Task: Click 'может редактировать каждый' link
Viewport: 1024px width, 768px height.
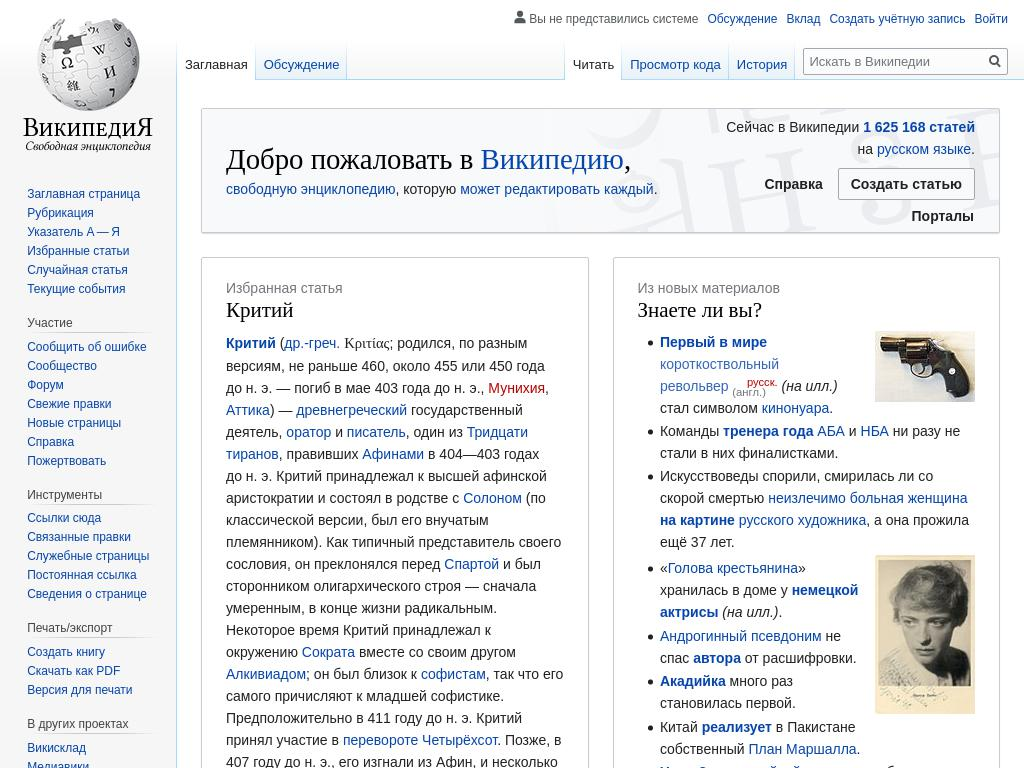Action: pyautogui.click(x=556, y=189)
